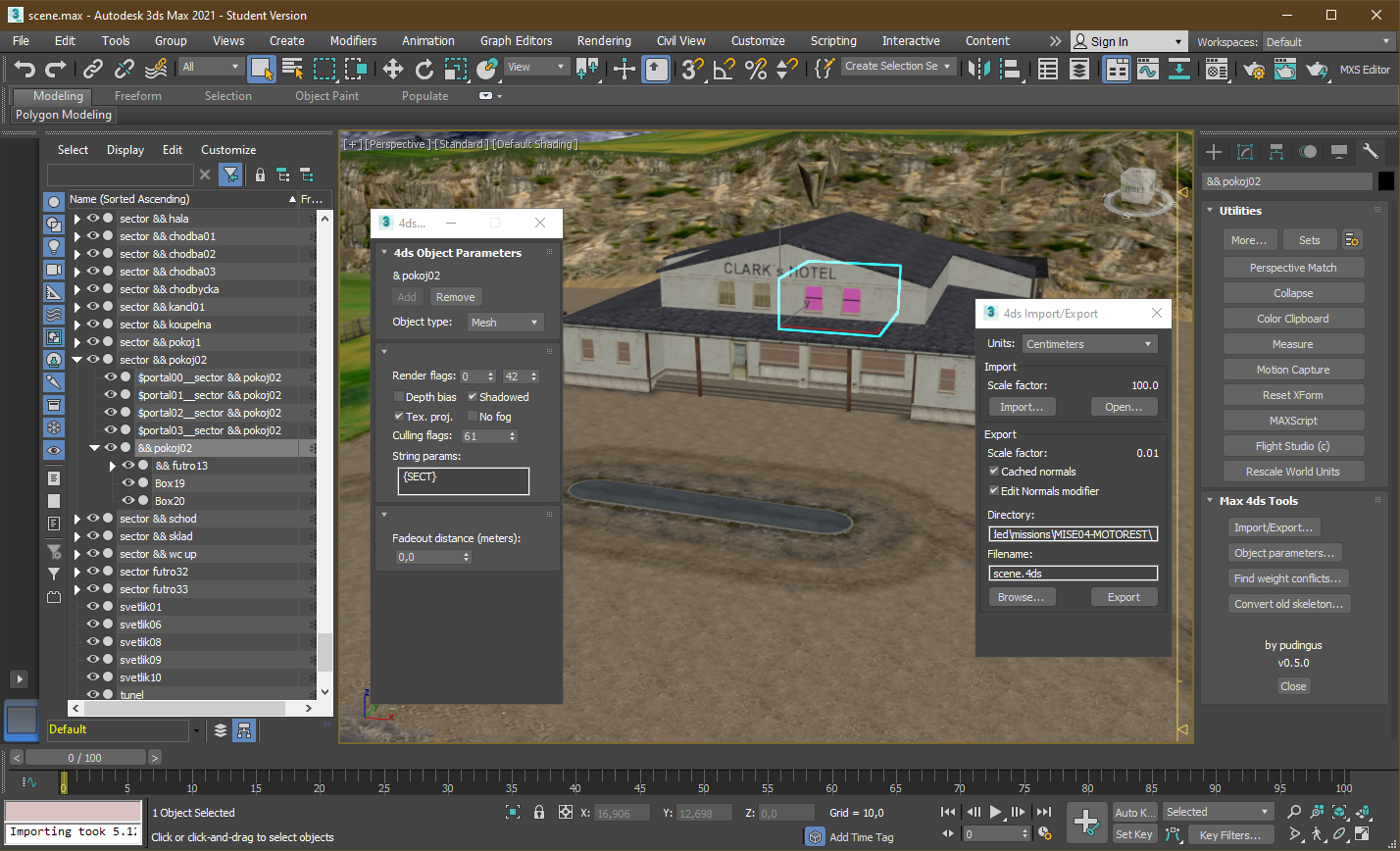
Task: Open the Scripting menu
Action: click(833, 41)
